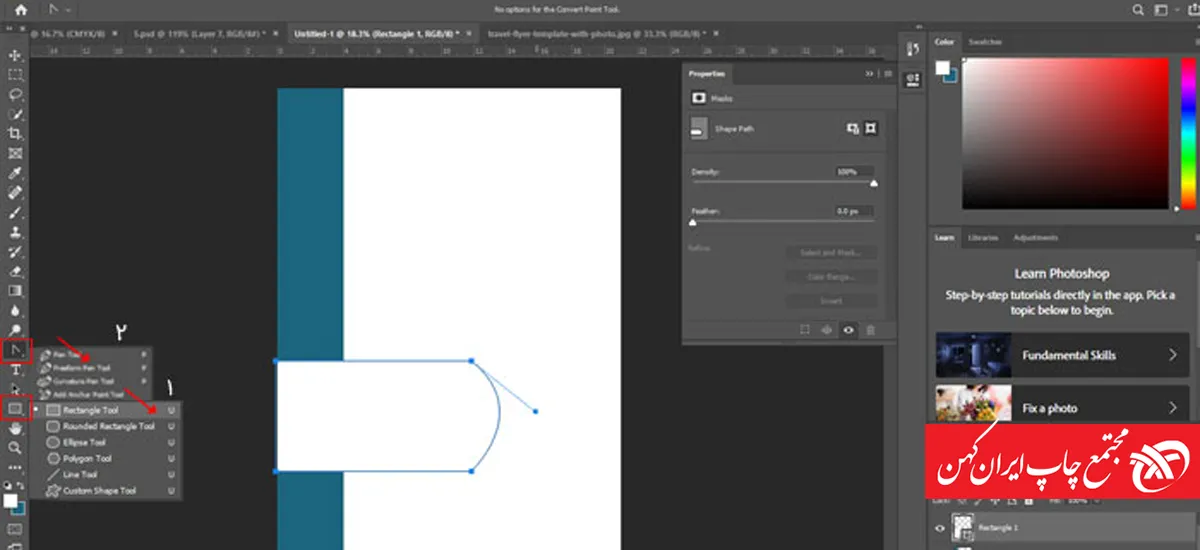Open the search icon at top right
The image size is (1200, 550).
[1138, 10]
